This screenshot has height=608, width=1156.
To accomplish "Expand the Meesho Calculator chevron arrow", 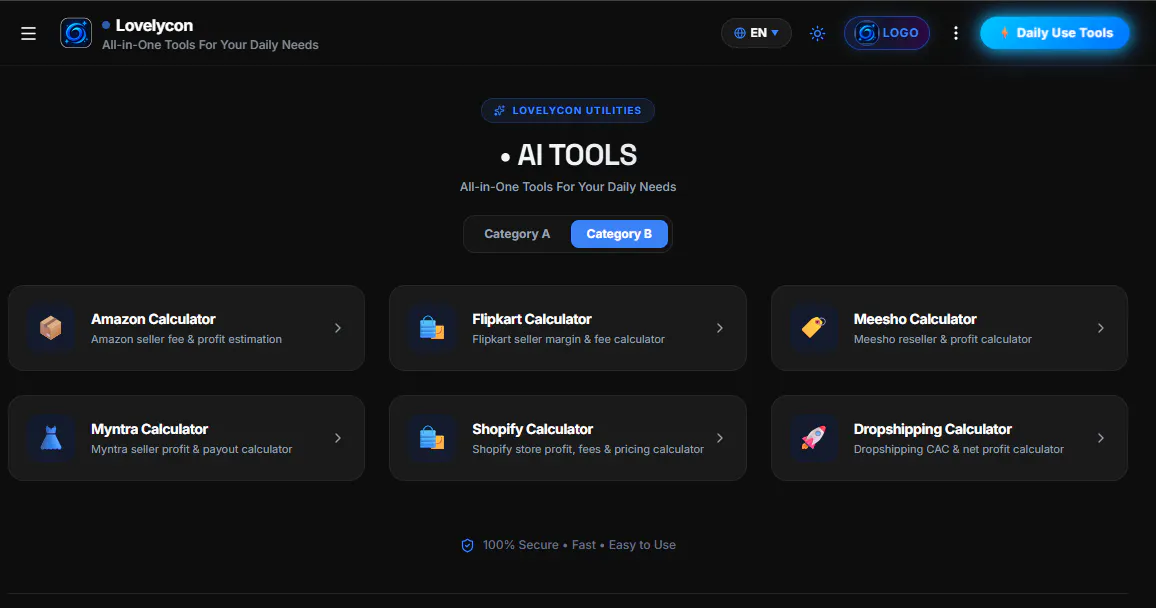I will 1100,328.
